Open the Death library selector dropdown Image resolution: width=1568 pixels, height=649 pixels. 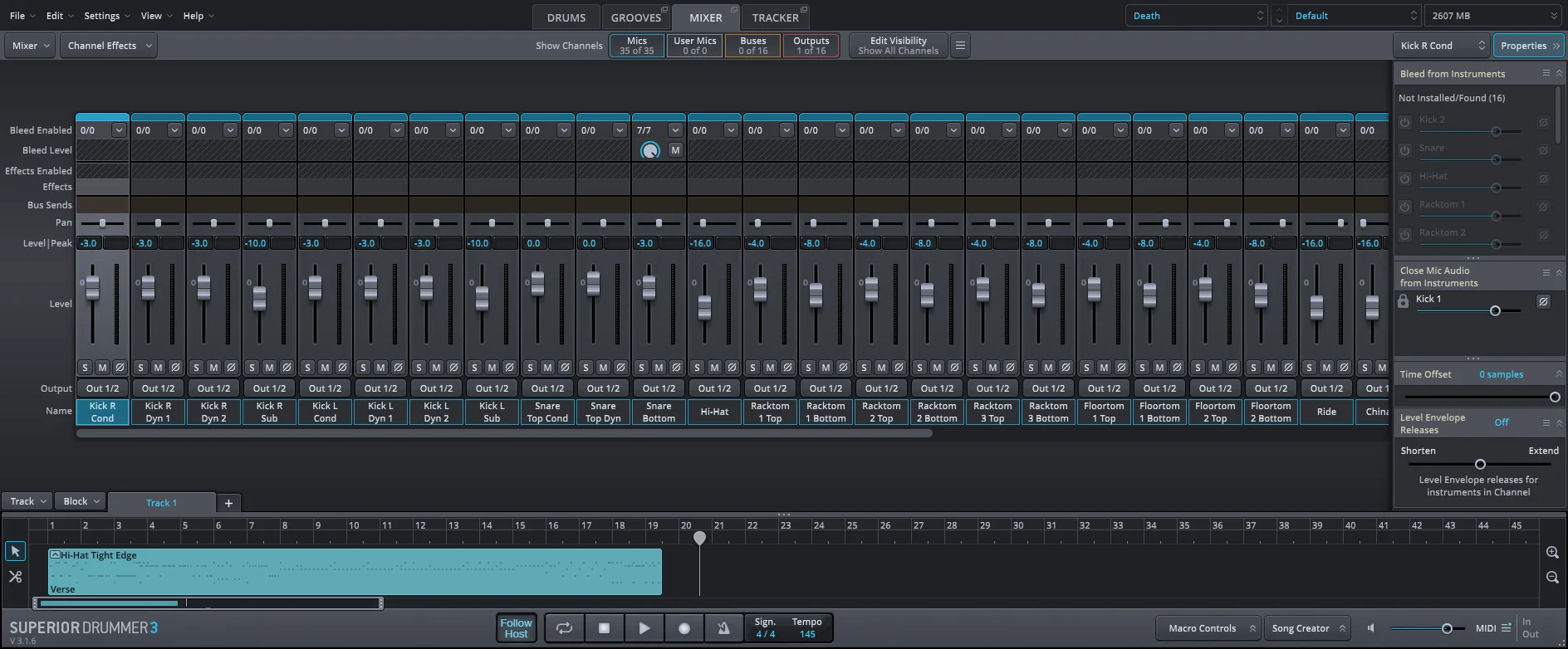(1197, 16)
